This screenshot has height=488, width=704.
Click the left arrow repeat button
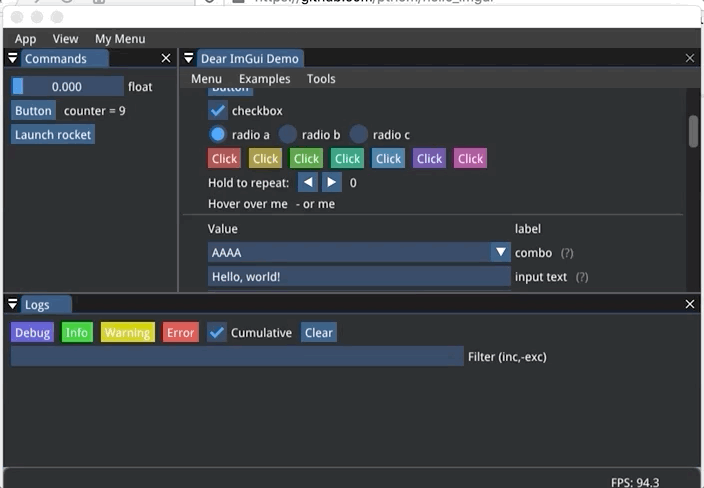click(308, 182)
